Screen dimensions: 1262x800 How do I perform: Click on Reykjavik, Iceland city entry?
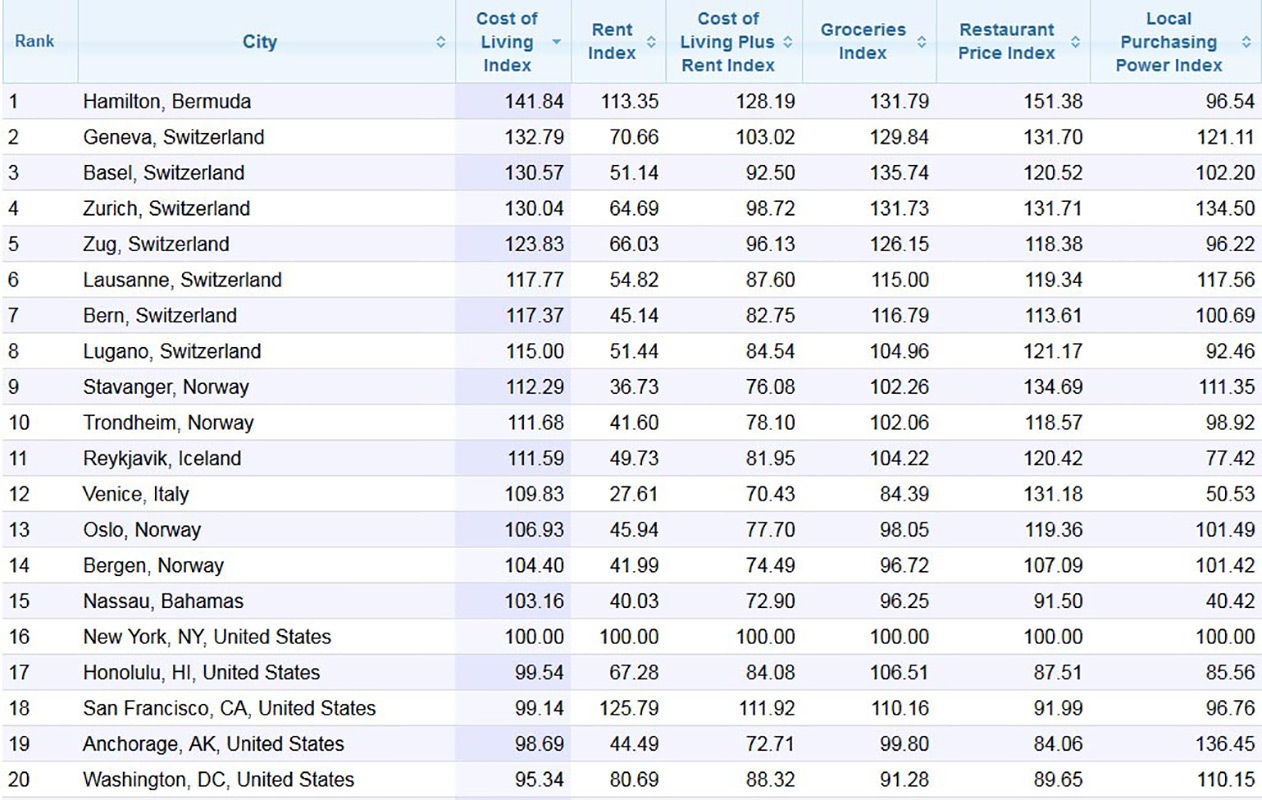point(162,458)
